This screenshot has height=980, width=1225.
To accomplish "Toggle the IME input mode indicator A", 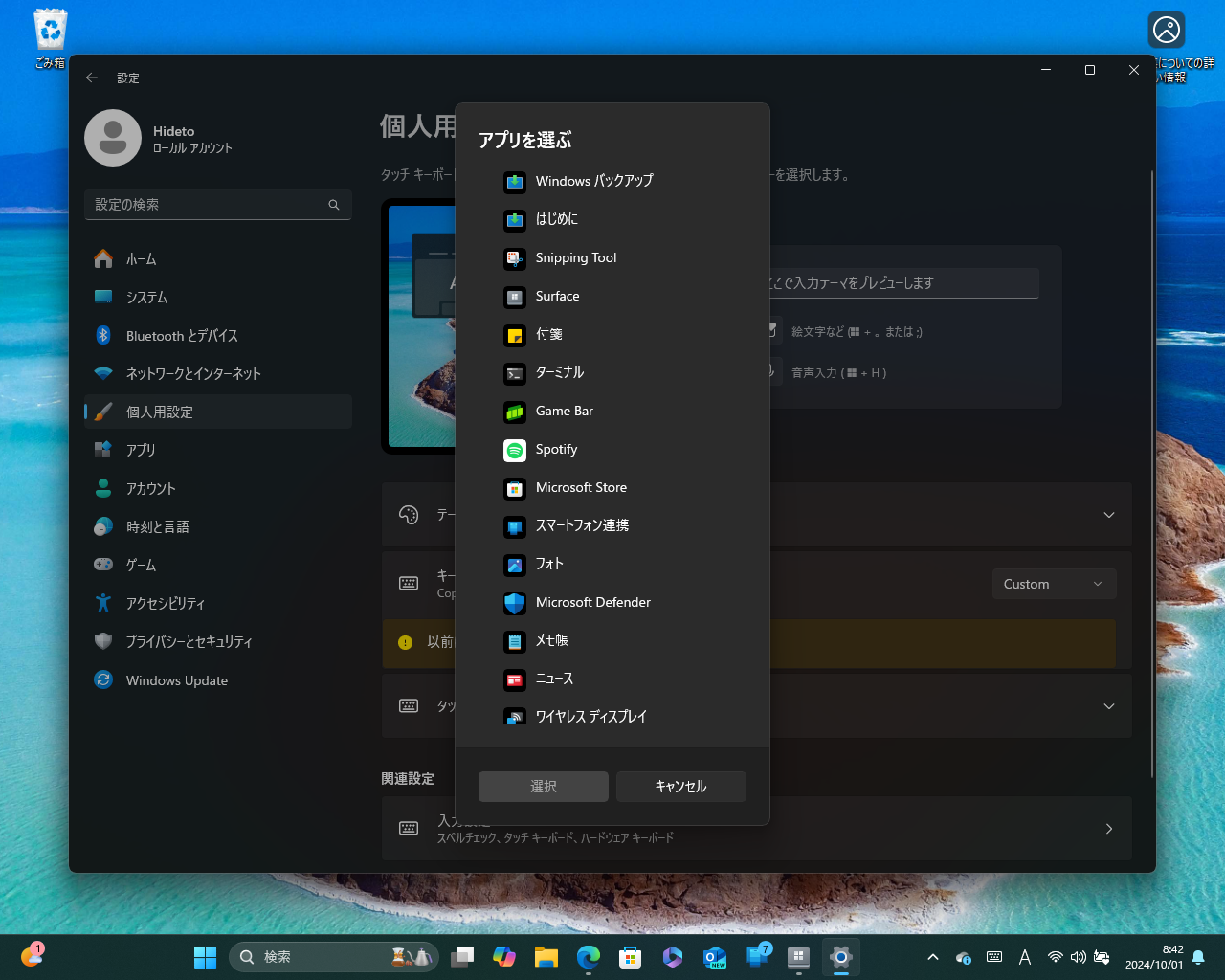I will 1025,957.
